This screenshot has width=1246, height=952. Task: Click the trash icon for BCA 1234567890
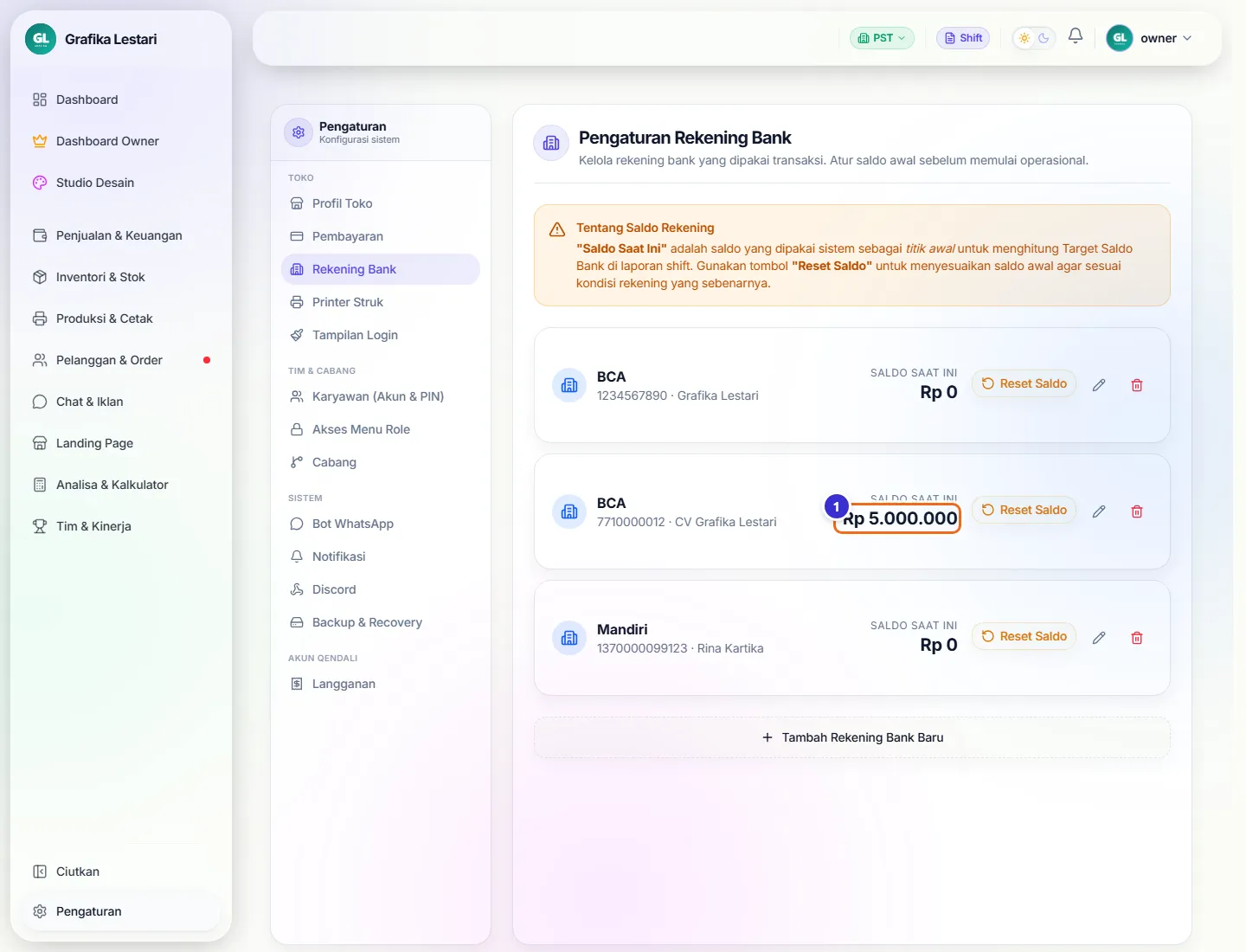tap(1137, 385)
